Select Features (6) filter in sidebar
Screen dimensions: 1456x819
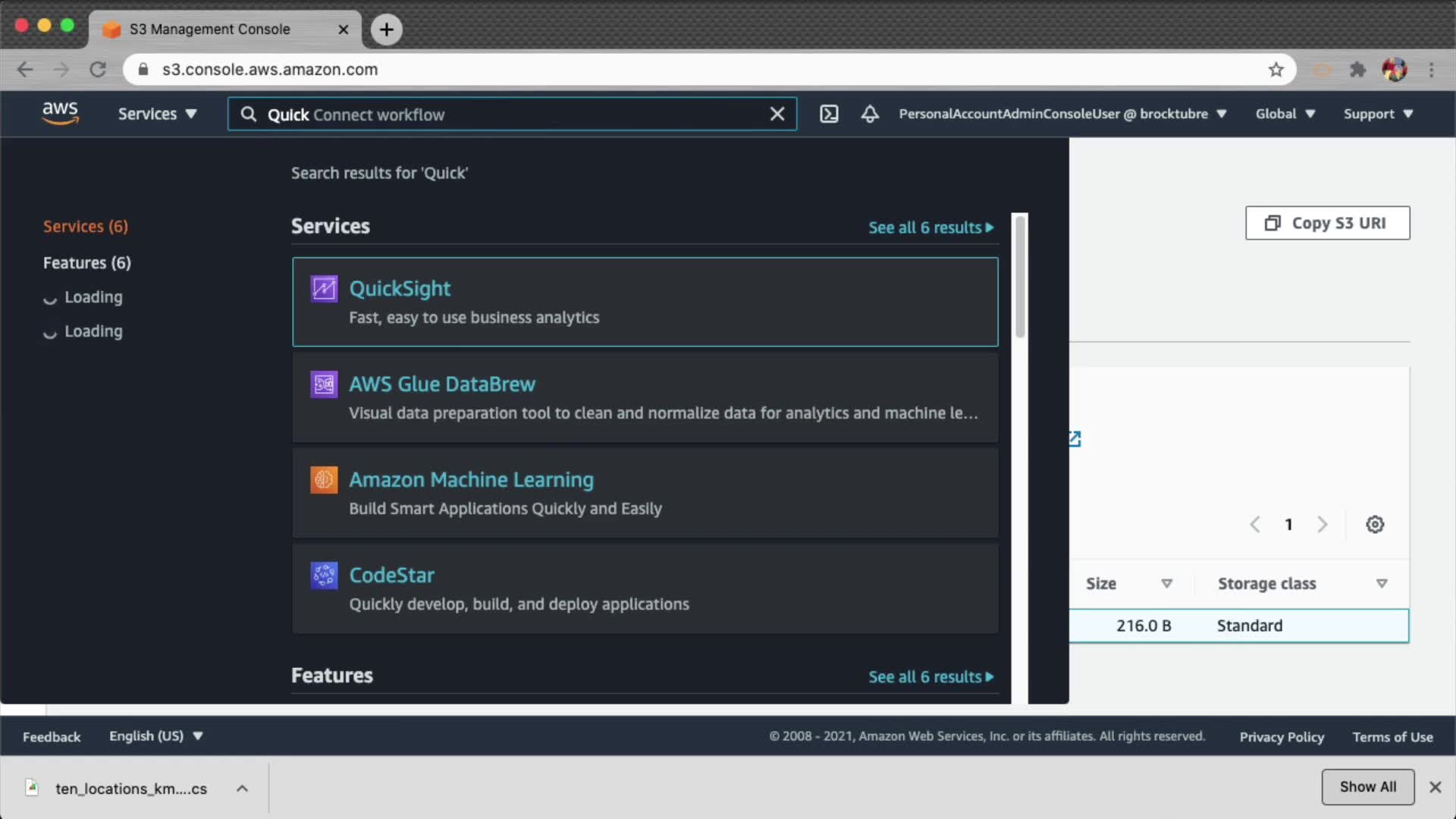(x=86, y=262)
